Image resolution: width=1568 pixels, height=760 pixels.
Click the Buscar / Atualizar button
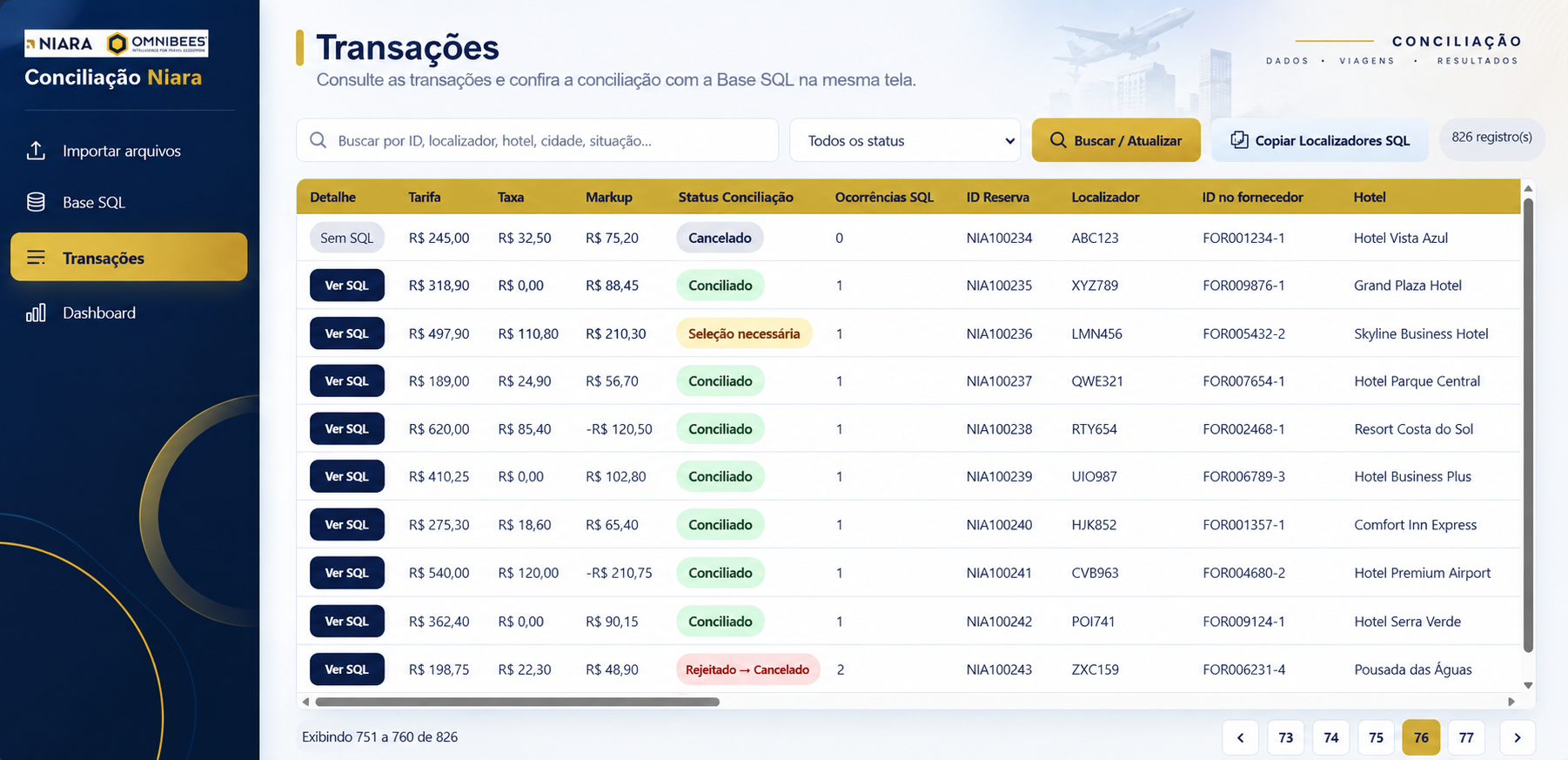1116,140
